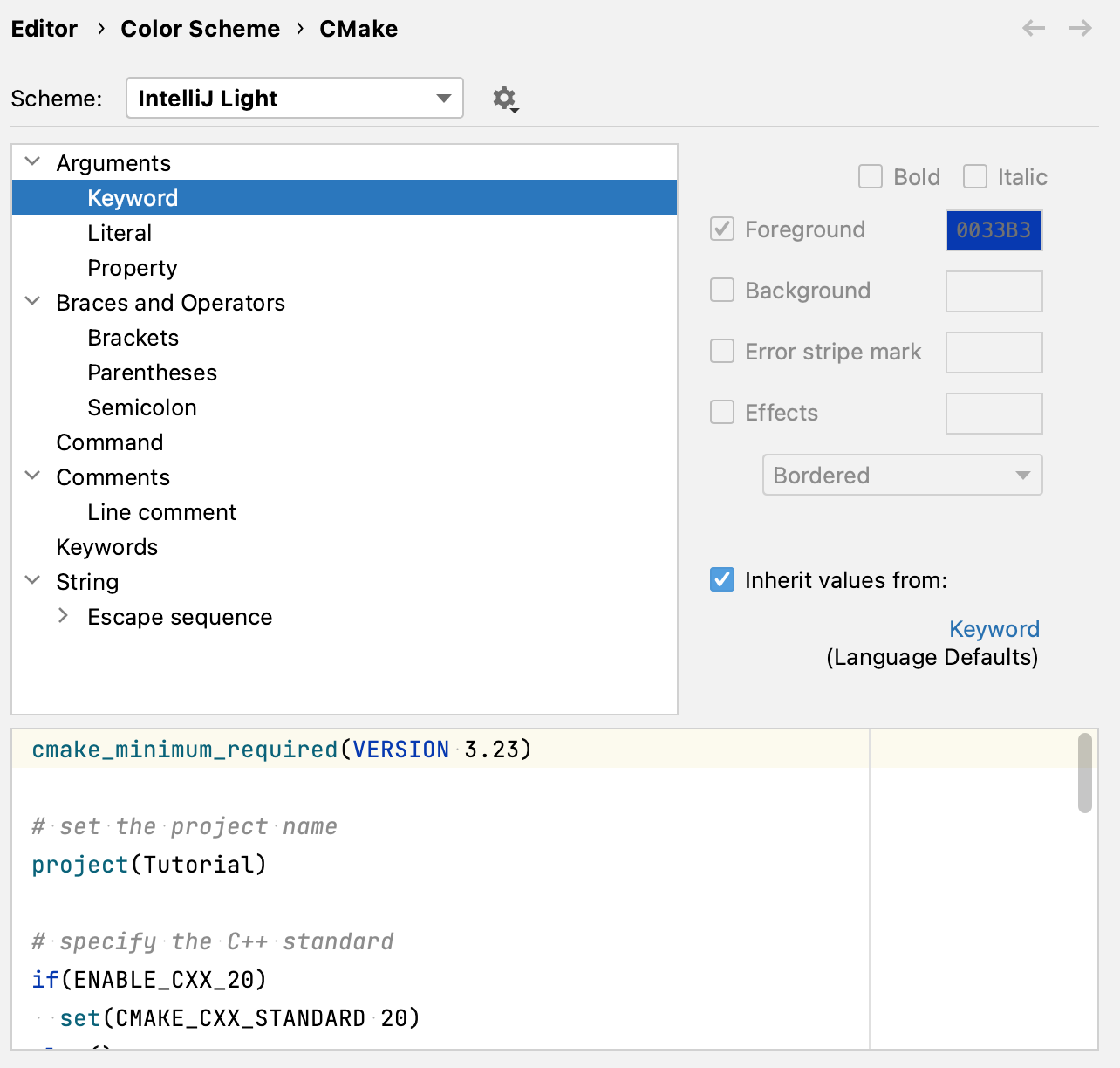This screenshot has height=1068, width=1120.
Task: Toggle Error stripe mark checkbox
Action: coord(722,351)
